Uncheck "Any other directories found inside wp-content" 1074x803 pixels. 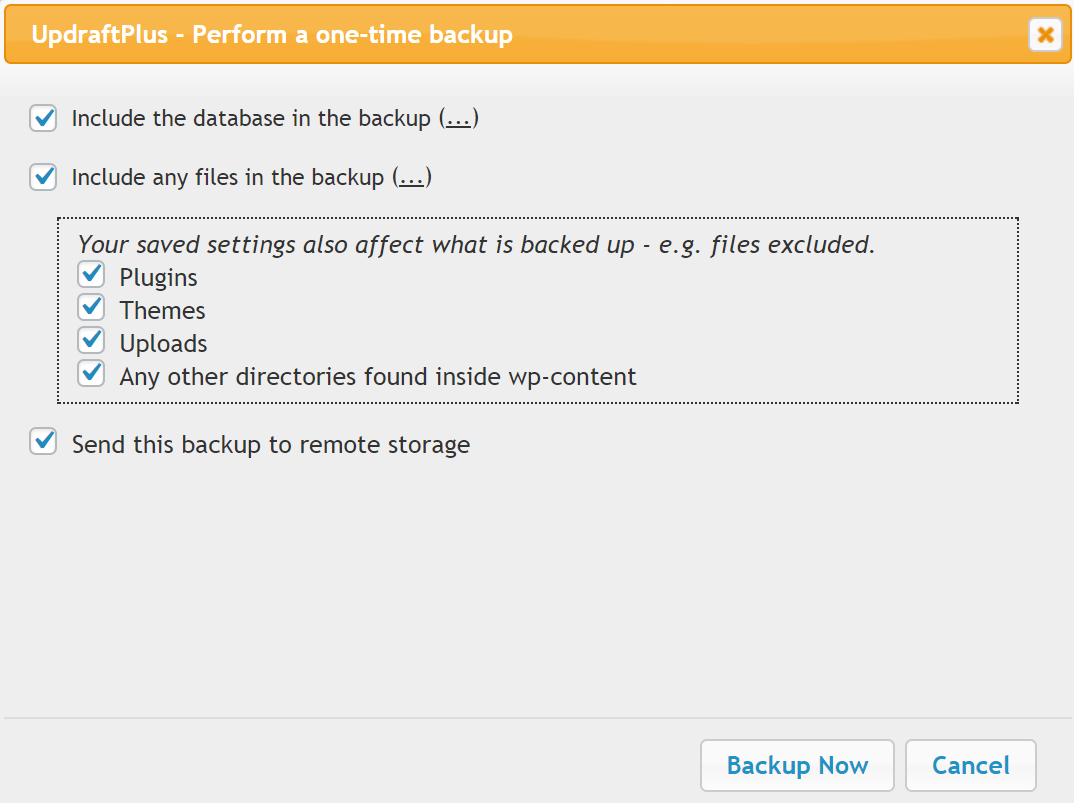91,372
